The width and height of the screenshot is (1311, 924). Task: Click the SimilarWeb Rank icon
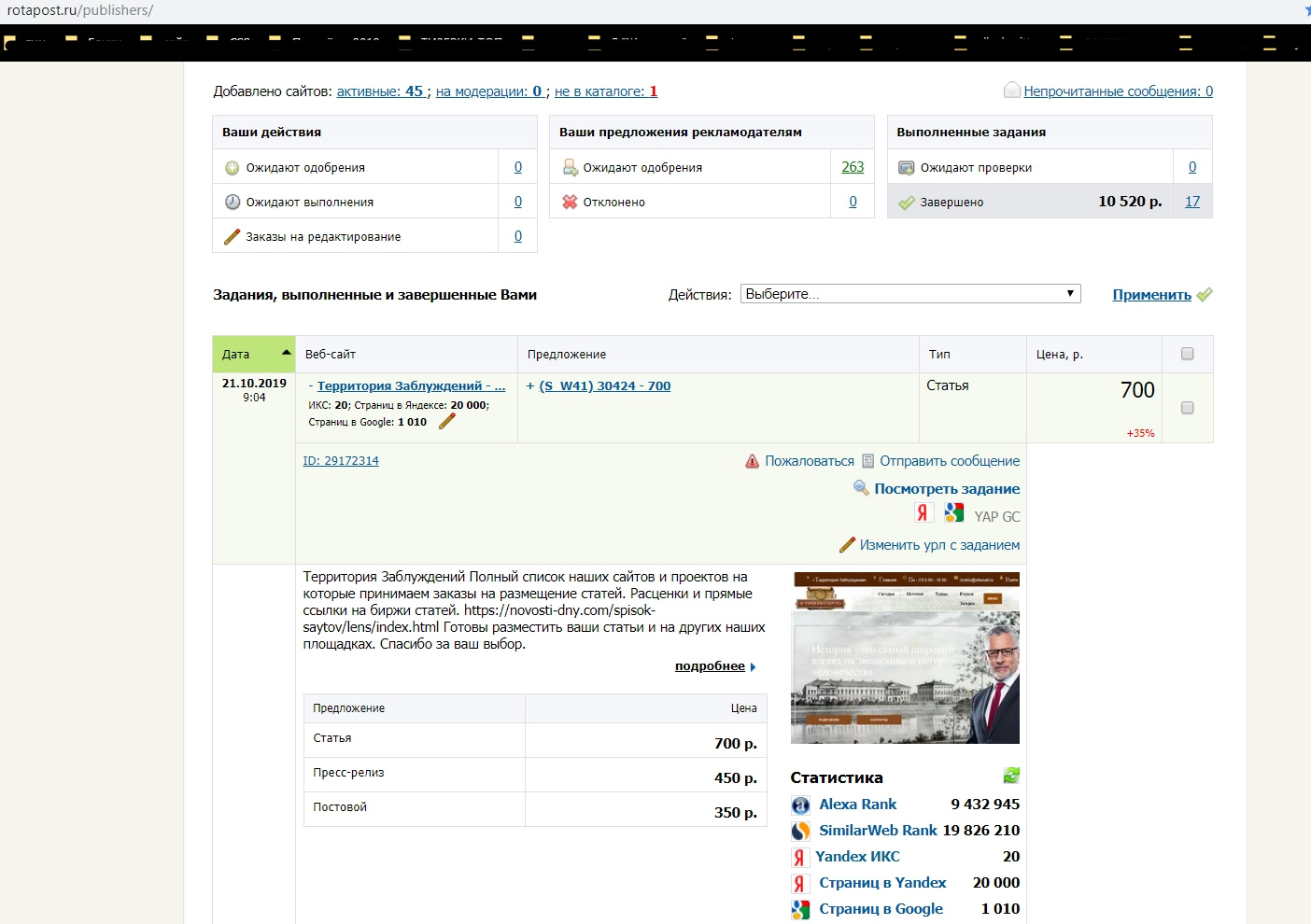pos(800,831)
